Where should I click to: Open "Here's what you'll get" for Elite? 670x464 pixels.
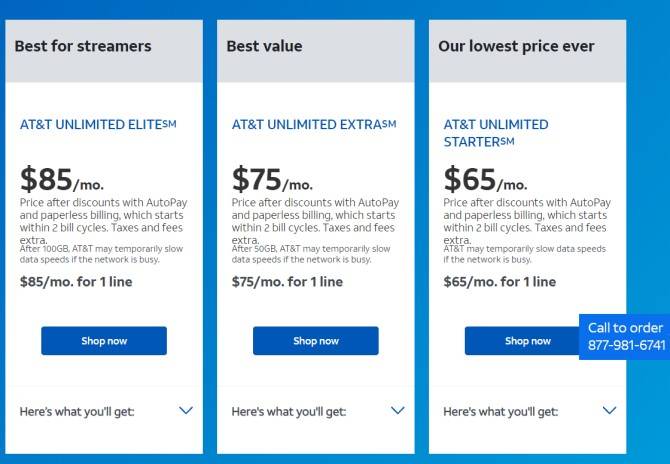(77, 411)
